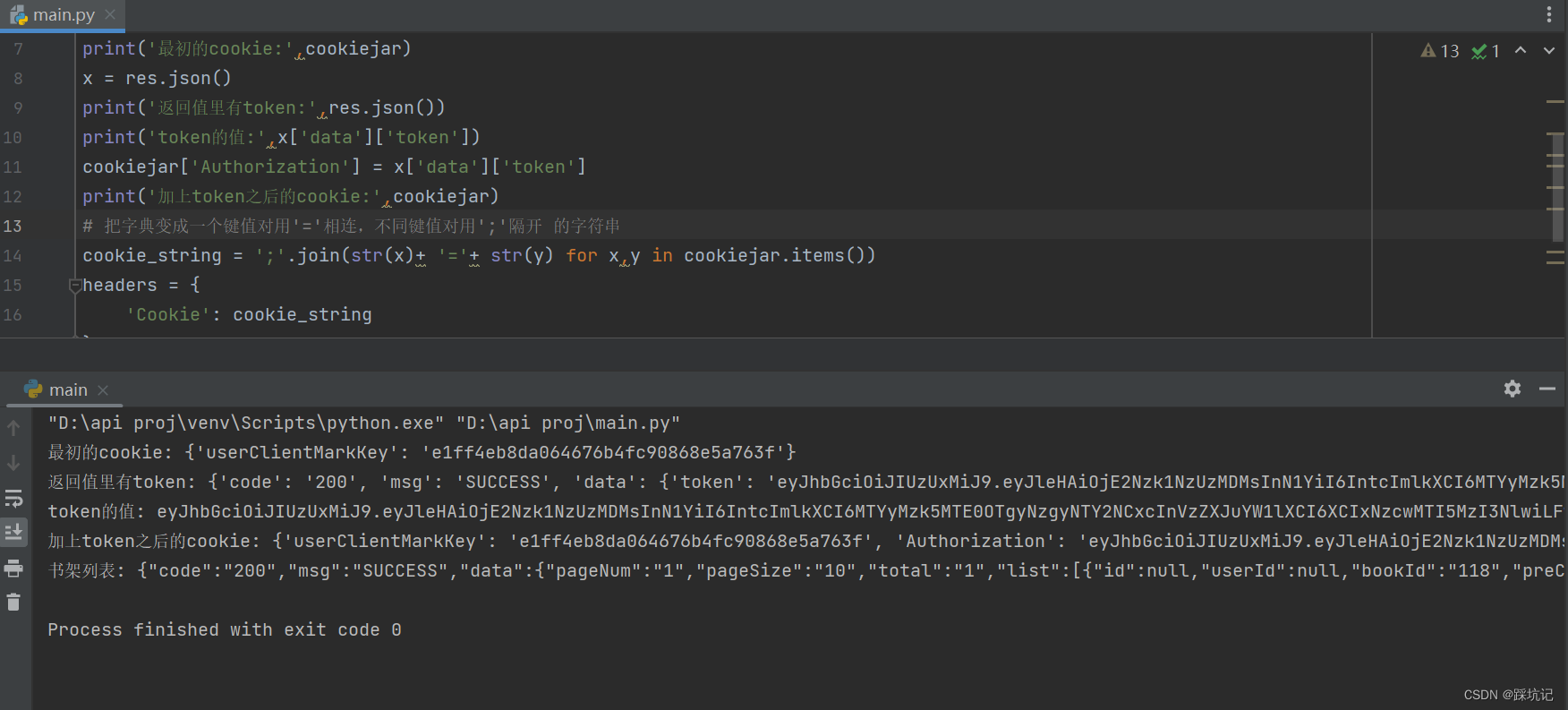The width and height of the screenshot is (1568, 710).
Task: Click print('token的值:' code line
Action: [x=281, y=137]
